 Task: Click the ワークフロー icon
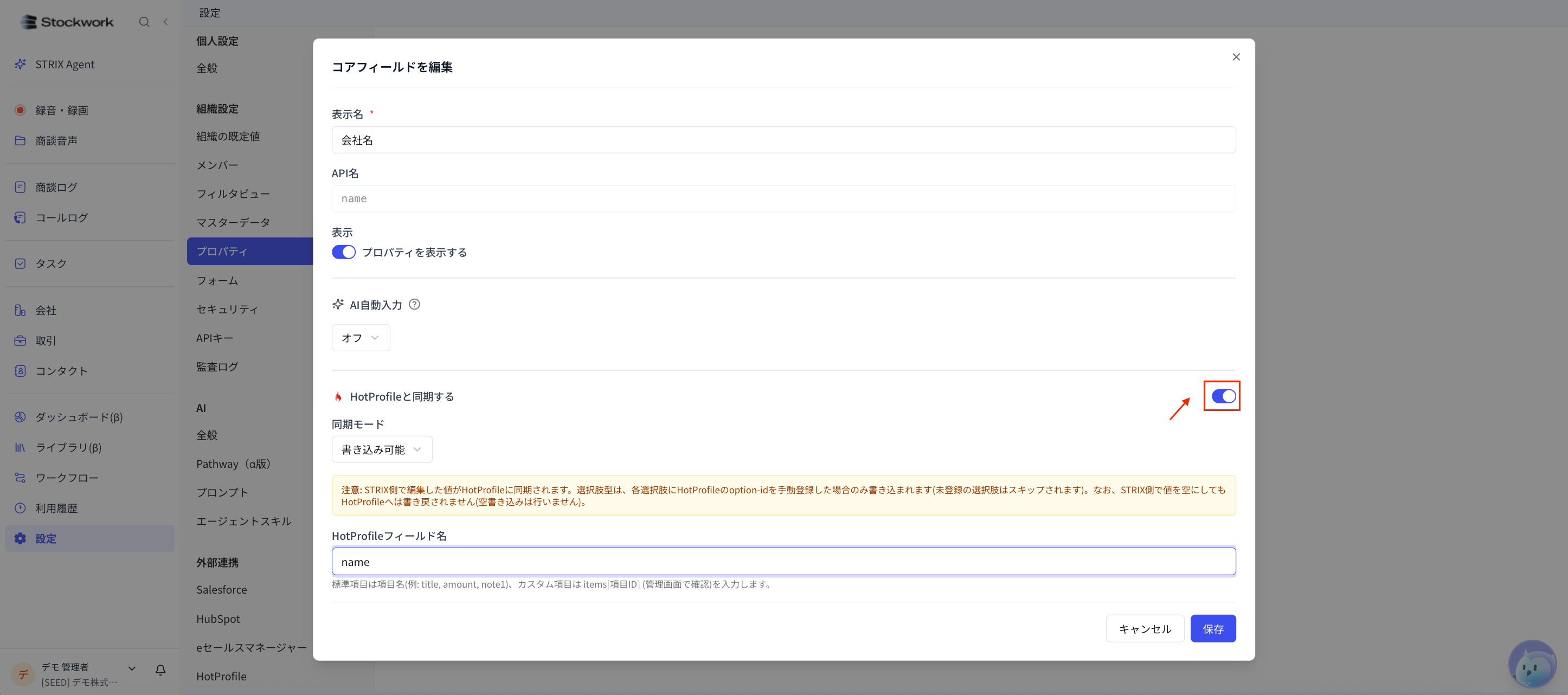click(x=20, y=478)
